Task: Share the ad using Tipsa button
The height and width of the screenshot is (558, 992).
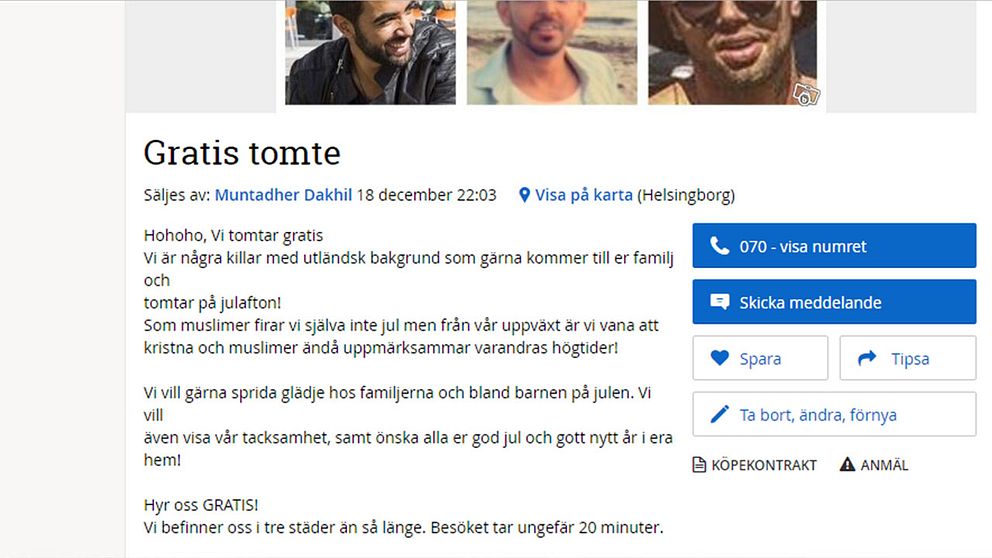Action: [x=908, y=358]
